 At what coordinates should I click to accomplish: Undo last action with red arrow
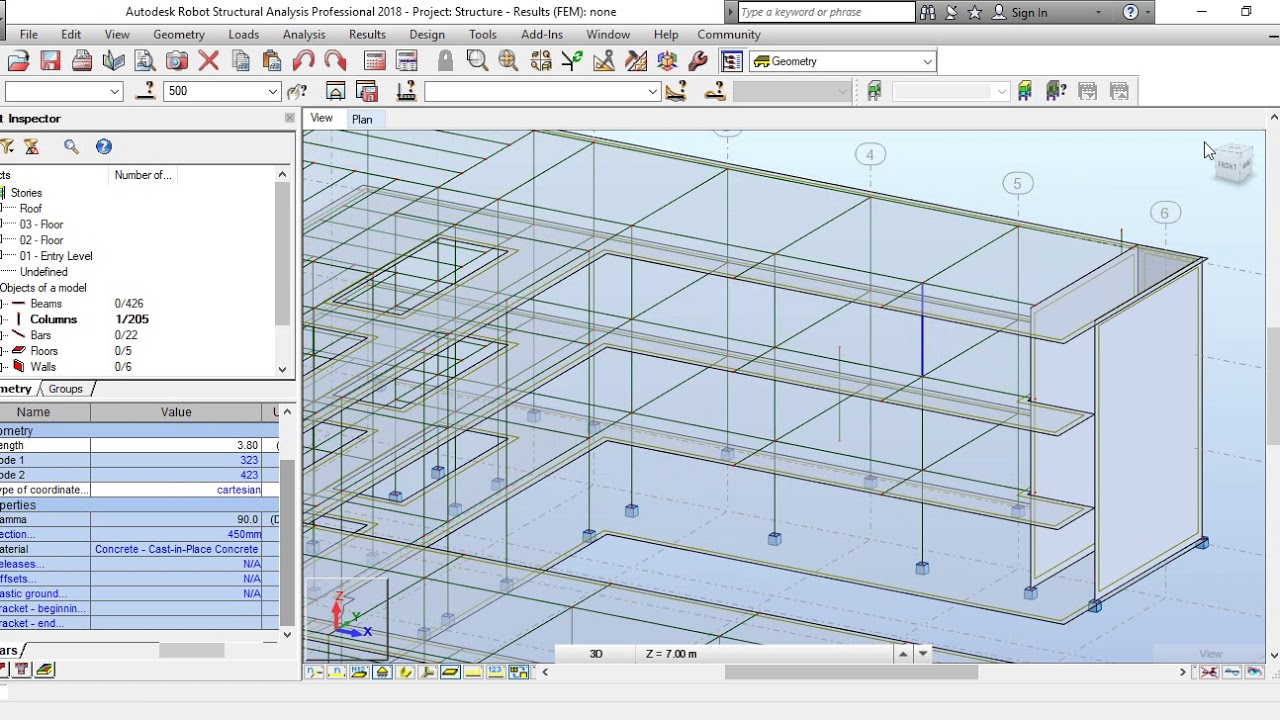(304, 61)
